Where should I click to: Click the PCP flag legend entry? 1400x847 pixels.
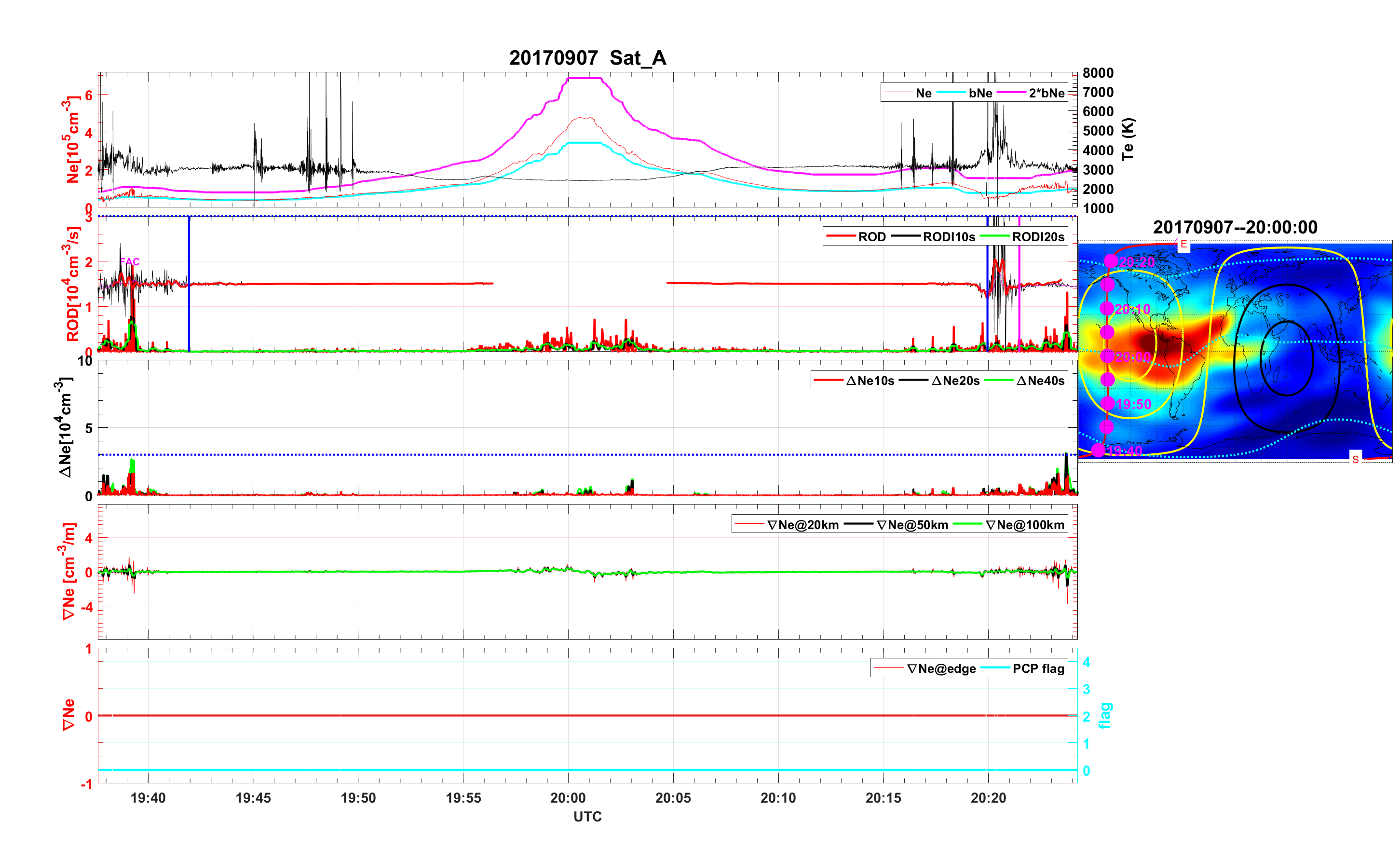pyautogui.click(x=1038, y=669)
